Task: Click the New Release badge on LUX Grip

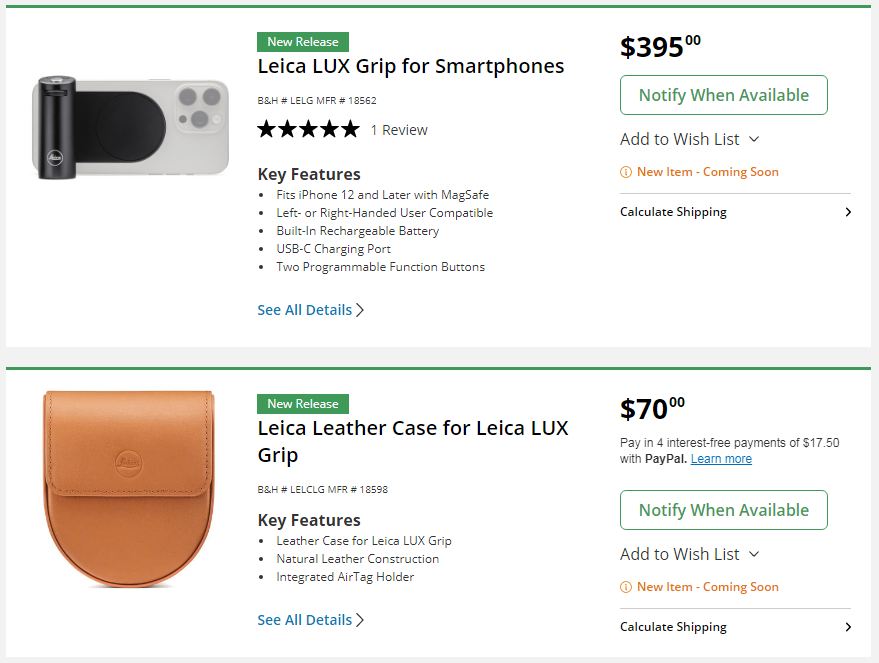Action: coord(303,42)
